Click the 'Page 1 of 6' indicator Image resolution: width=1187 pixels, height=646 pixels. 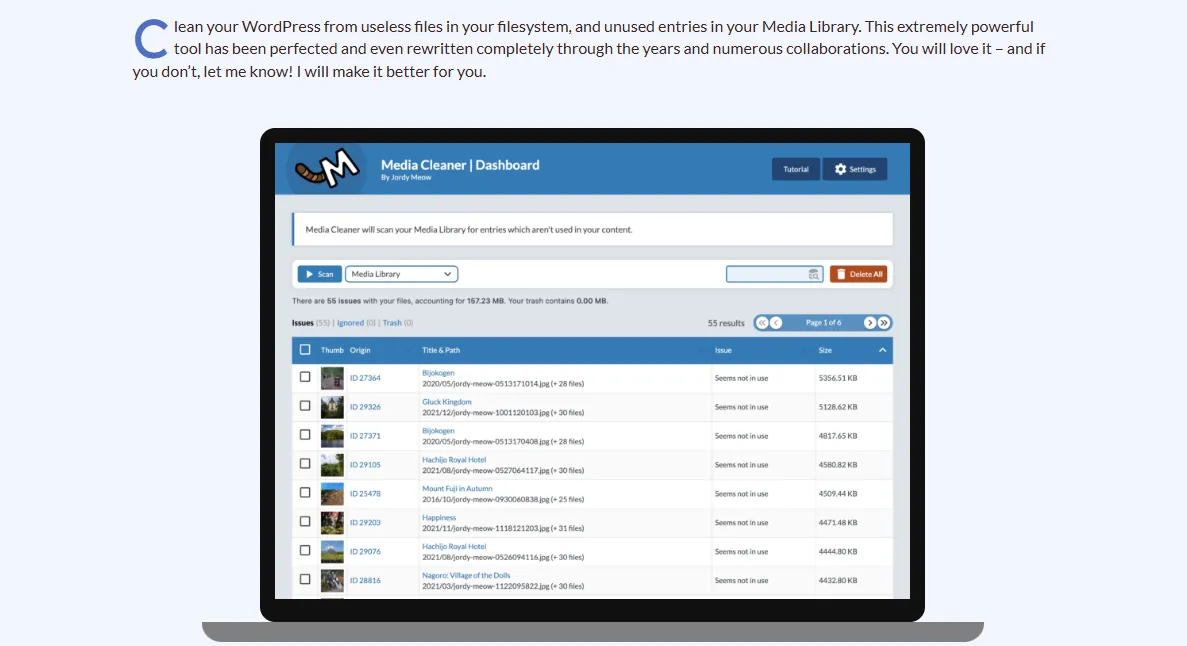pos(823,323)
